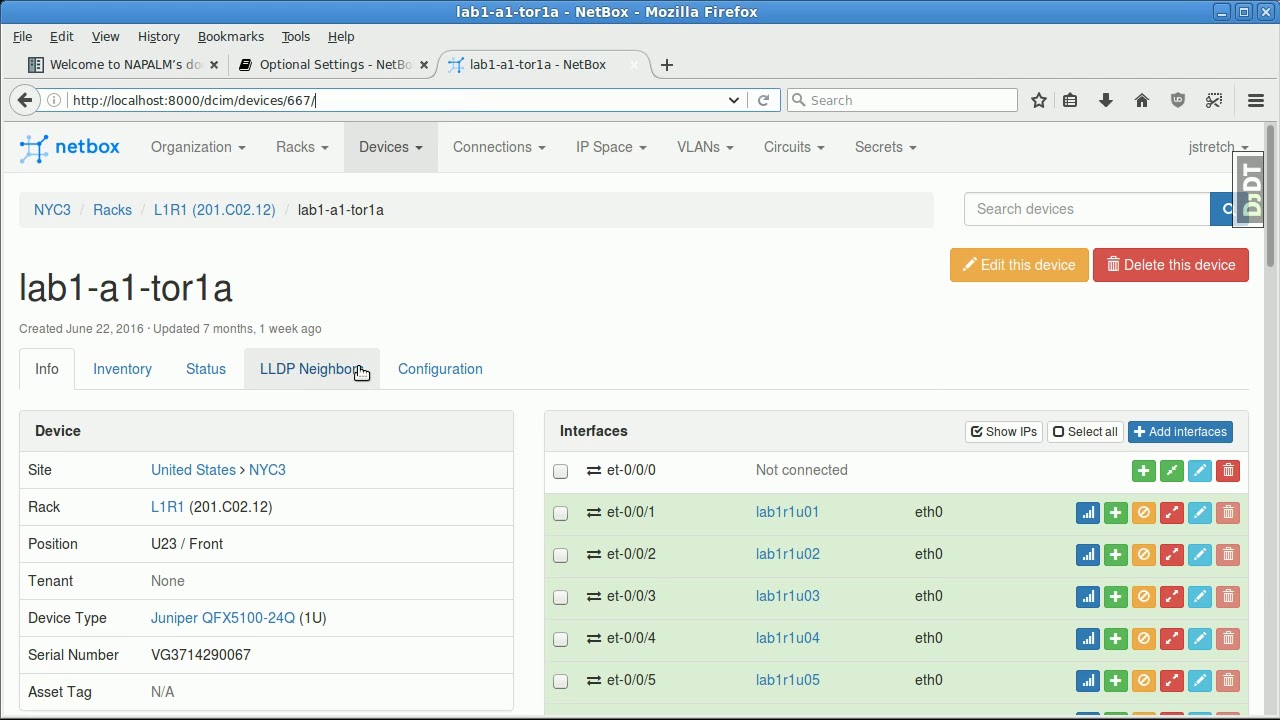Click Delete this device button

(x=1171, y=265)
